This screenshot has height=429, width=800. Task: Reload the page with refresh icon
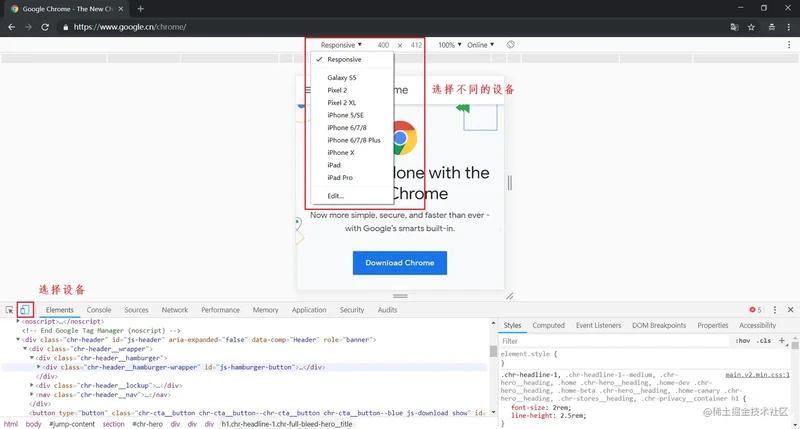(45, 27)
